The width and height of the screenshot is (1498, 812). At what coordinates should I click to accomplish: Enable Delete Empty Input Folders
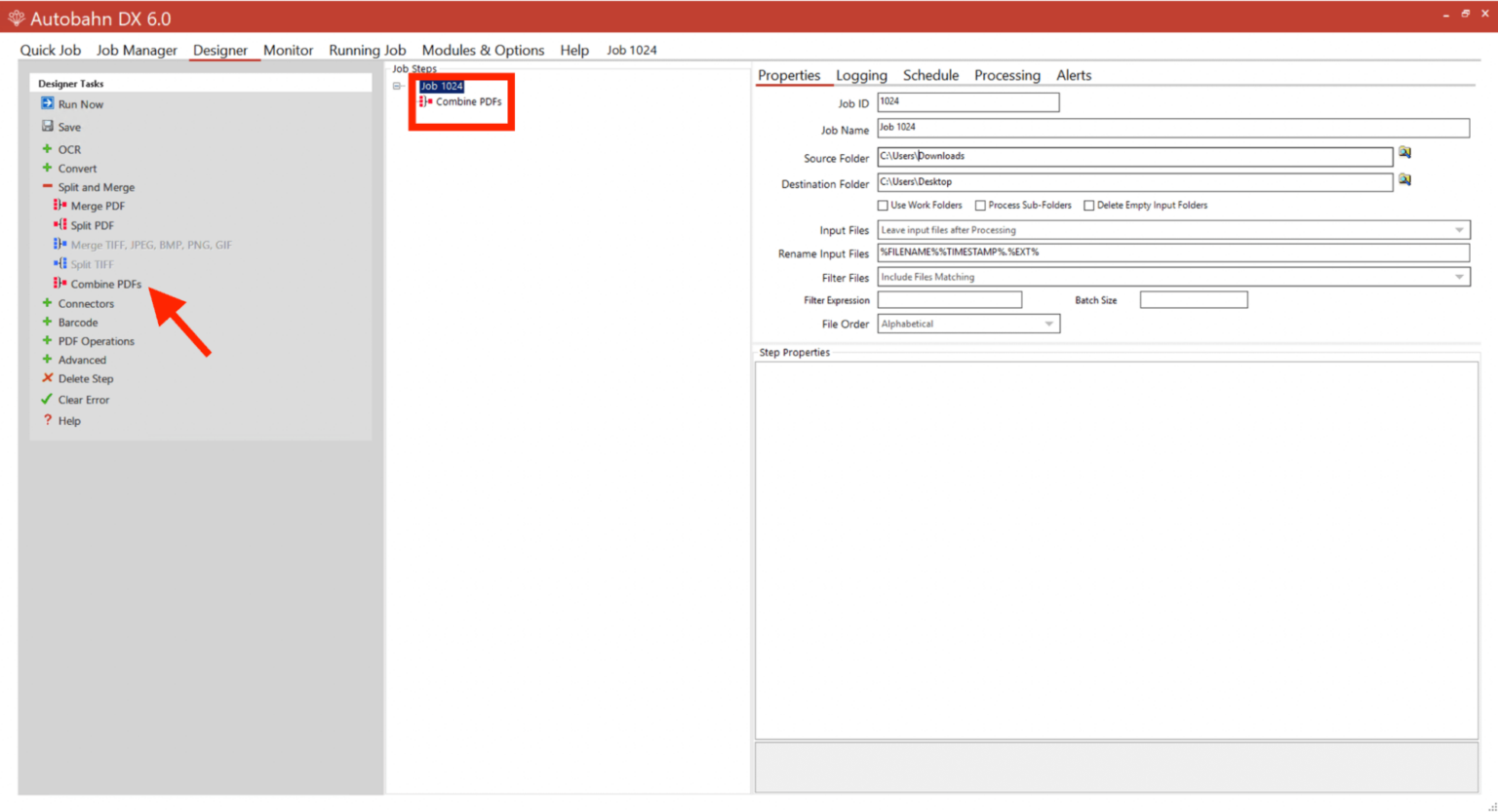1088,205
